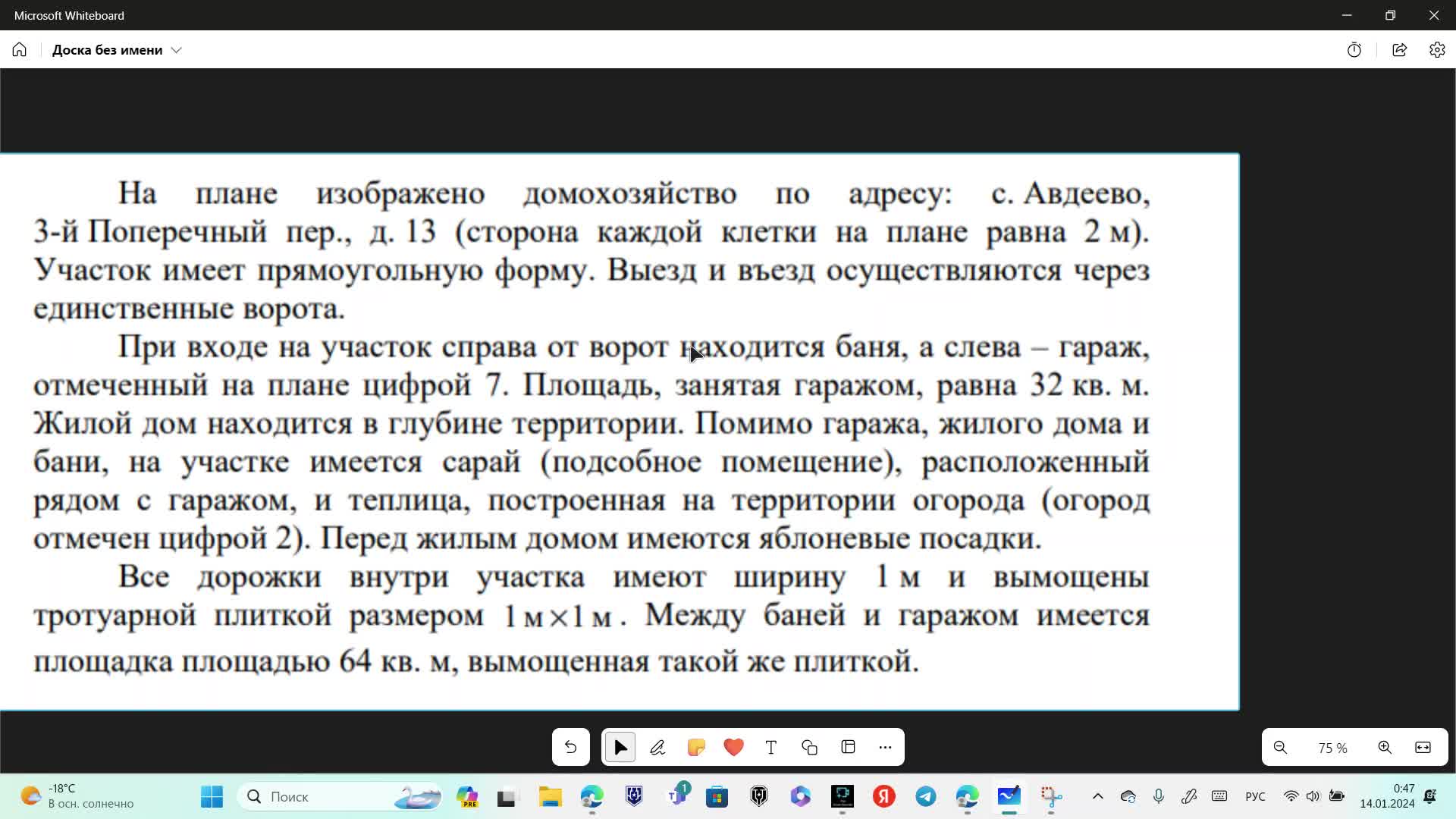Open Whiteboard settings gear
This screenshot has height=819, width=1456.
tap(1437, 49)
